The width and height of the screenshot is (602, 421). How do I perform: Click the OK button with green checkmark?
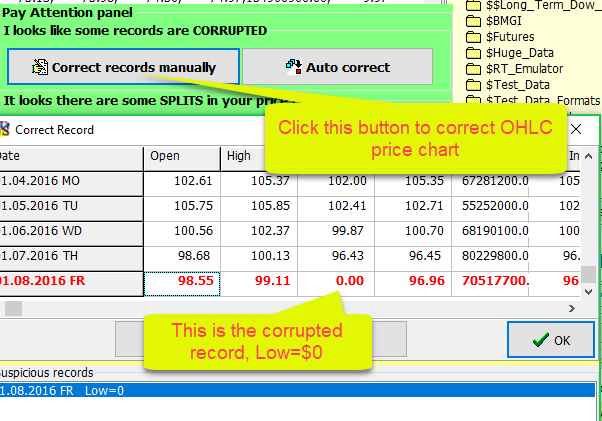(x=550, y=340)
